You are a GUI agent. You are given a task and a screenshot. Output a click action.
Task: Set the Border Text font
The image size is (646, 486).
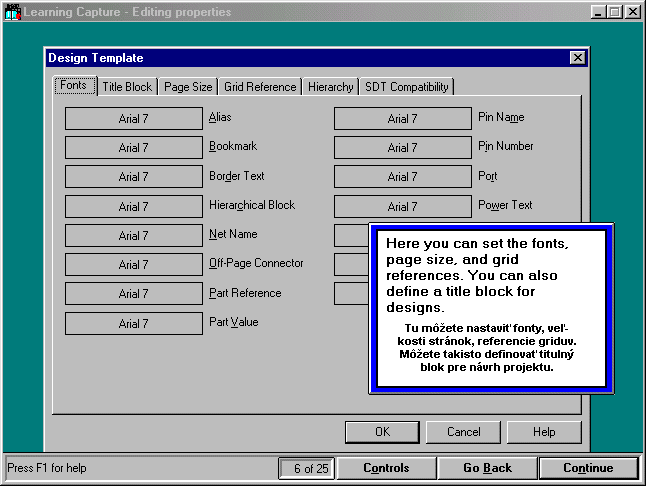coord(133,177)
